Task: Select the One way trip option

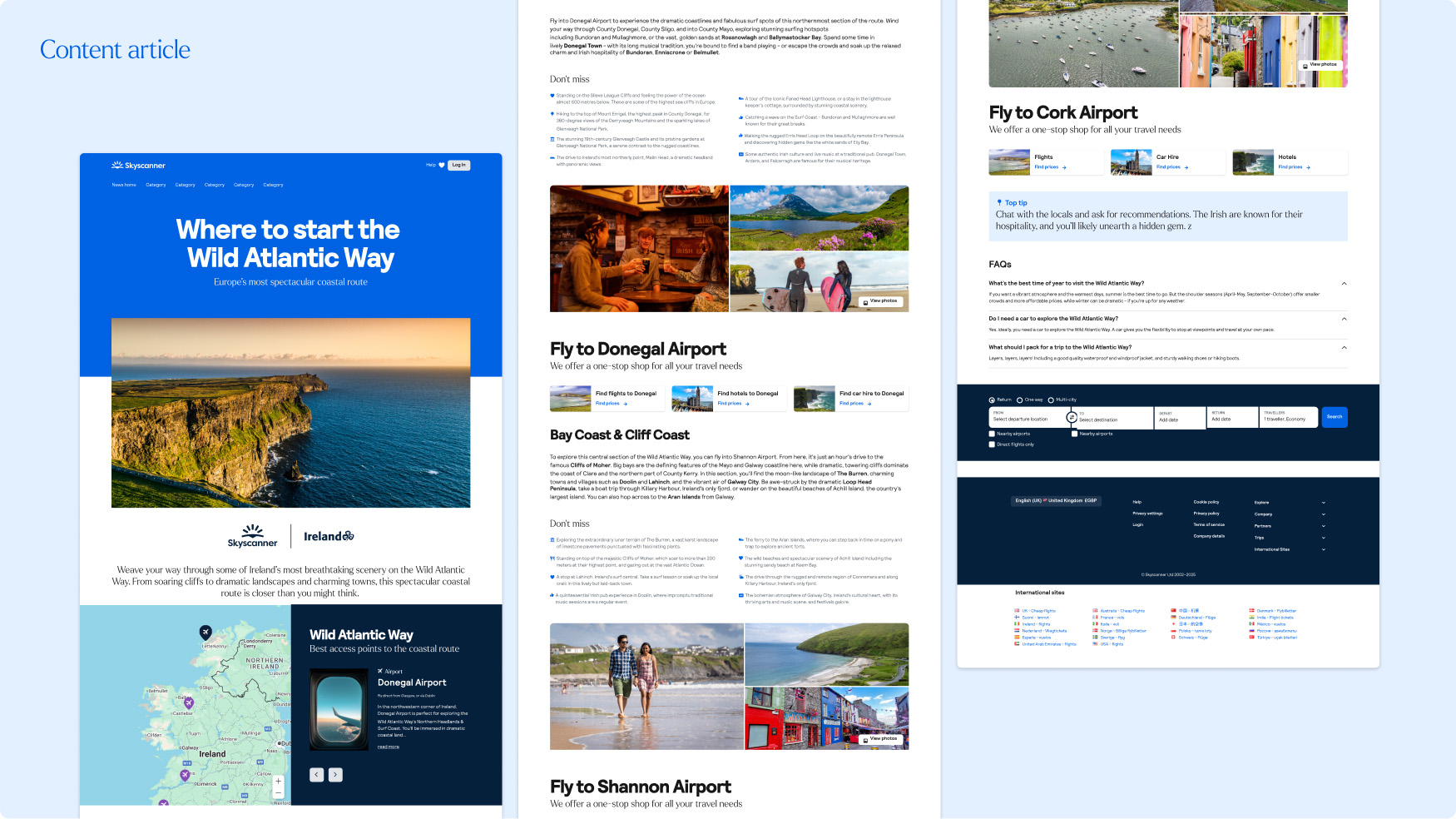Action: point(1022,400)
